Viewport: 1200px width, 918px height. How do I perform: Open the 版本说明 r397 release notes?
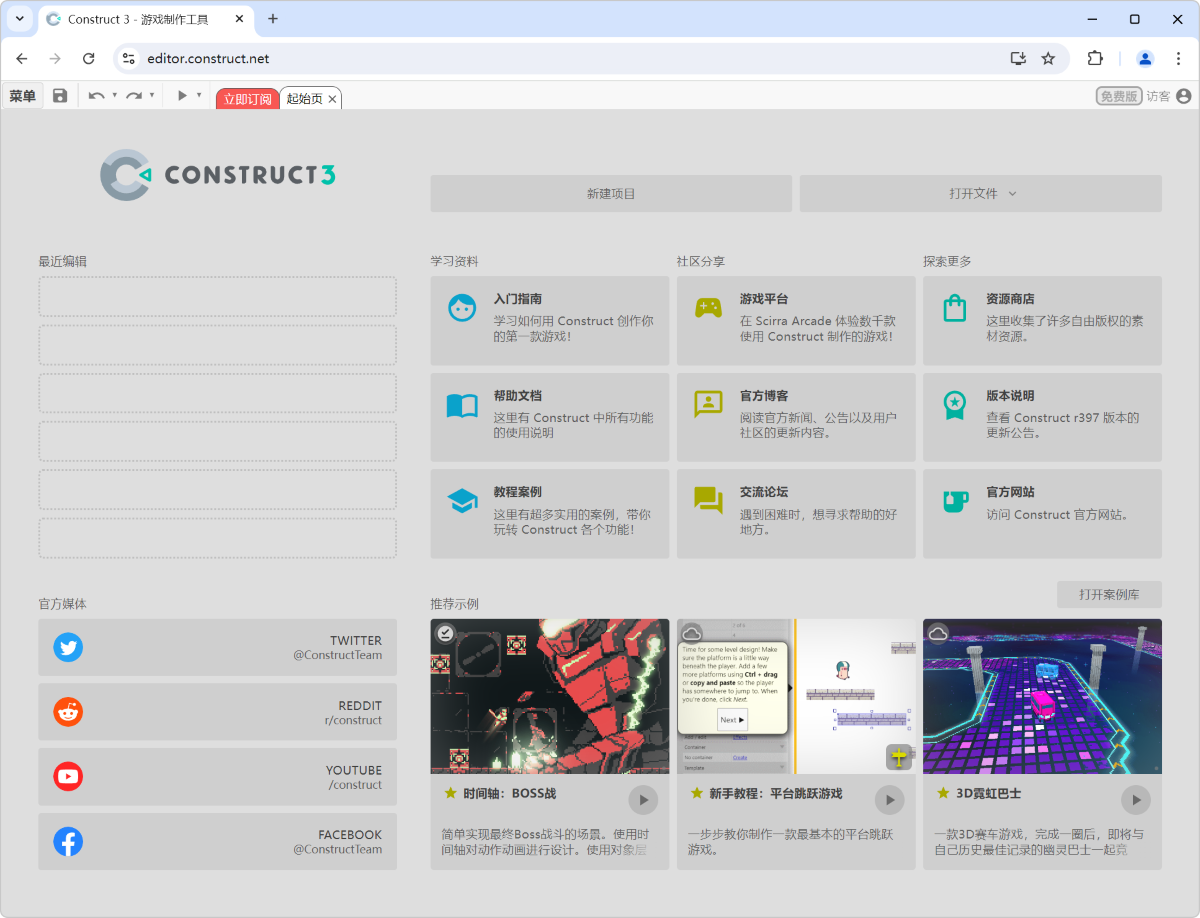[1042, 417]
